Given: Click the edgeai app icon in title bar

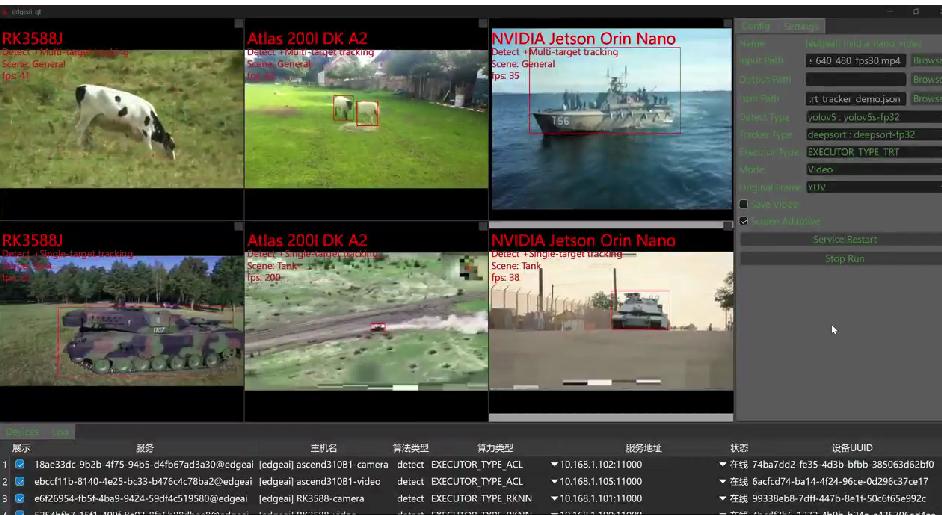Looking at the screenshot, I should coord(6,10).
